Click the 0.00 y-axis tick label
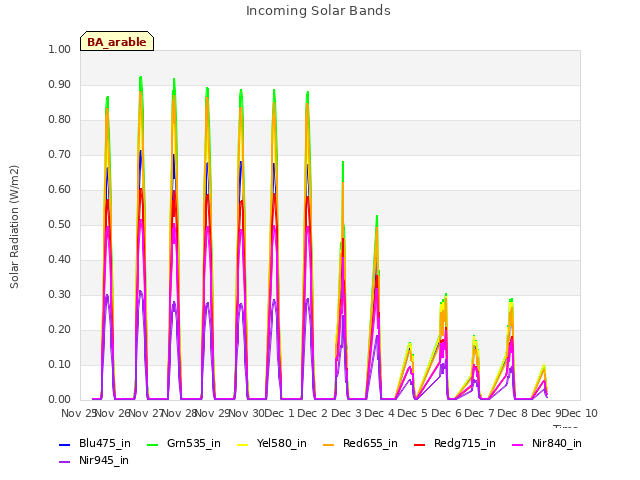 (60, 400)
